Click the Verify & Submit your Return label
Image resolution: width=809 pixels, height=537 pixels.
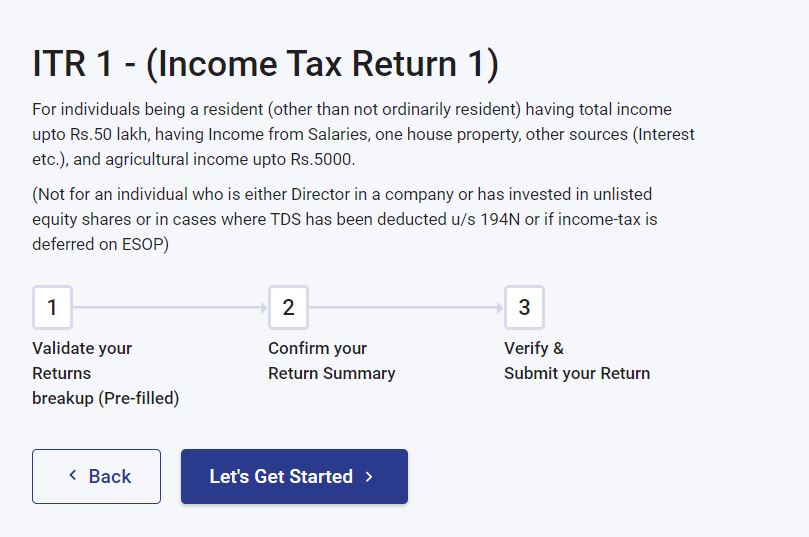coord(577,361)
